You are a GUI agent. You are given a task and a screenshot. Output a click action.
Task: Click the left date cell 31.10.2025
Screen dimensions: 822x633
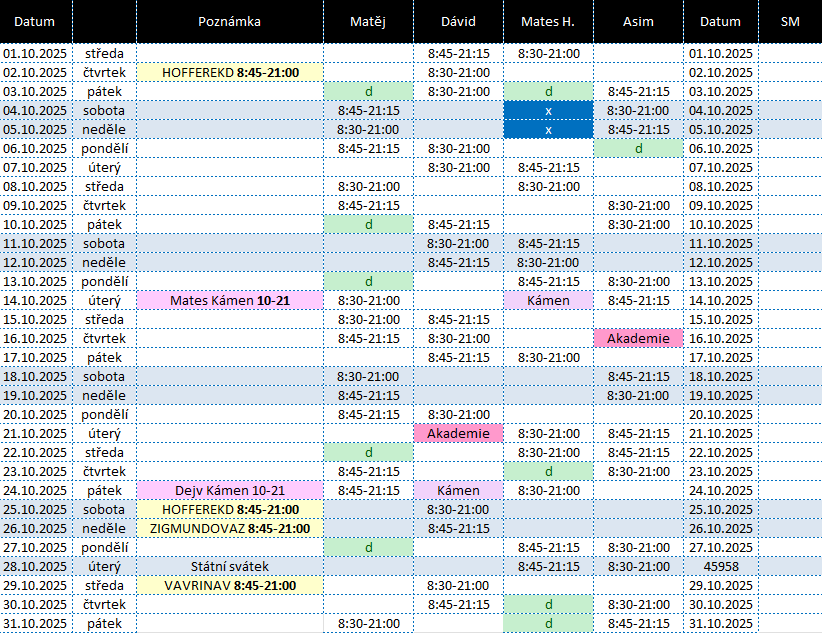(x=36, y=623)
